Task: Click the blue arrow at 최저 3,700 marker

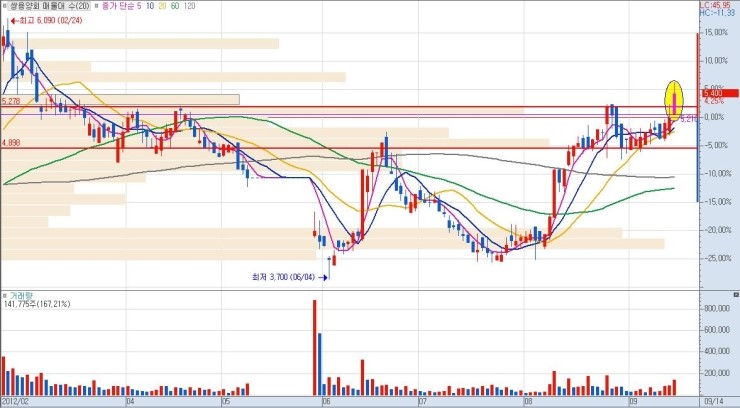Action: 323,277
